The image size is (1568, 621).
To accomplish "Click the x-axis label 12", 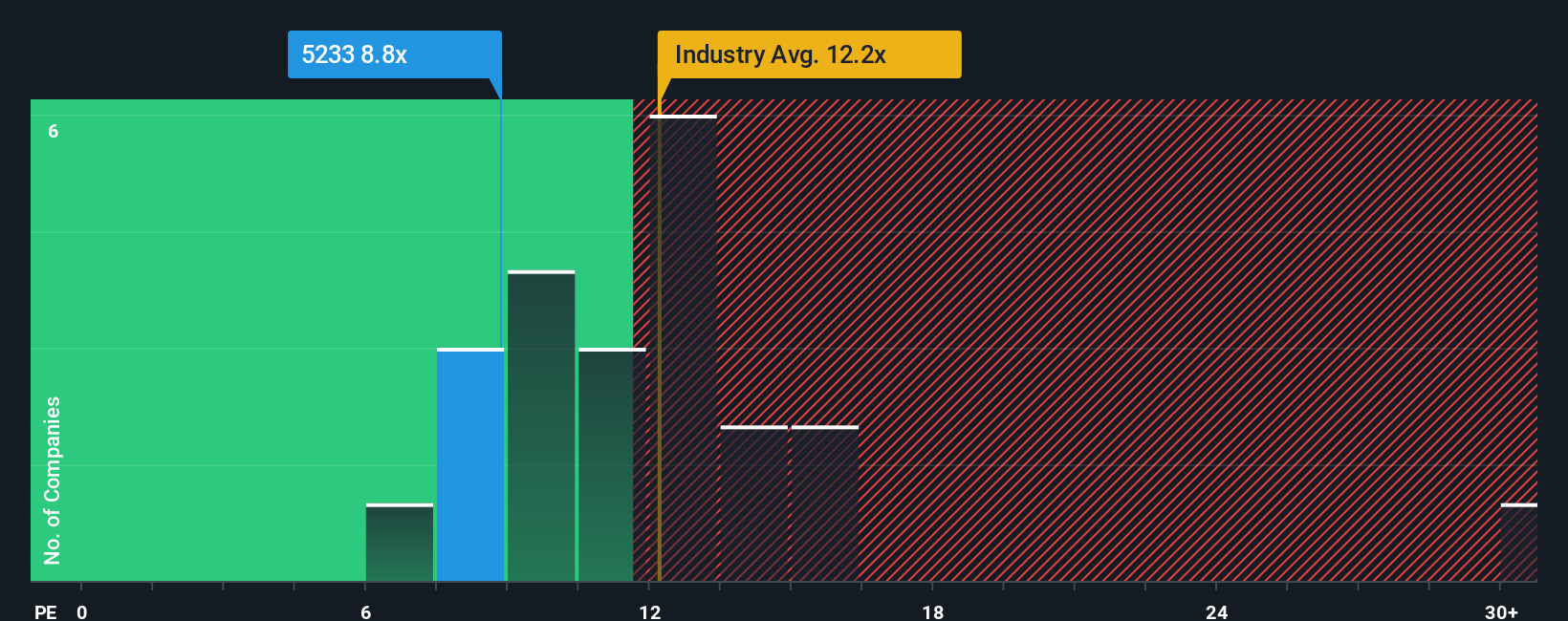I will pyautogui.click(x=650, y=611).
